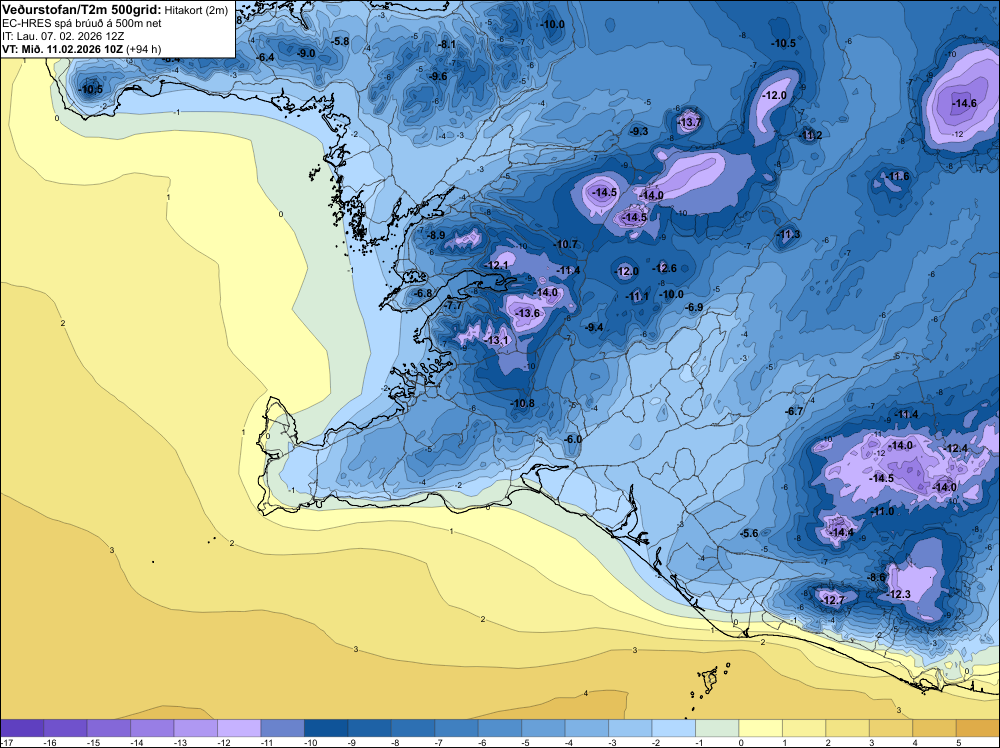Click the -13.1 temperature label
Viewport: 1000px width, 748px height.
tap(497, 341)
